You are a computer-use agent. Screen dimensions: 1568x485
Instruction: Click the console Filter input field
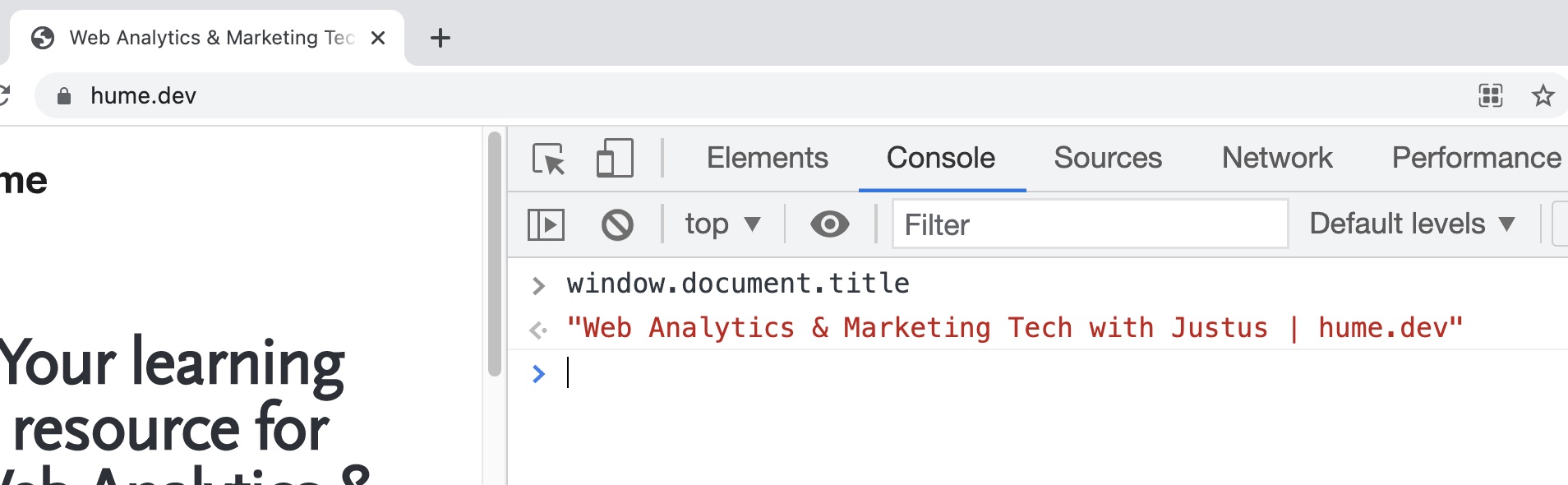1089,224
